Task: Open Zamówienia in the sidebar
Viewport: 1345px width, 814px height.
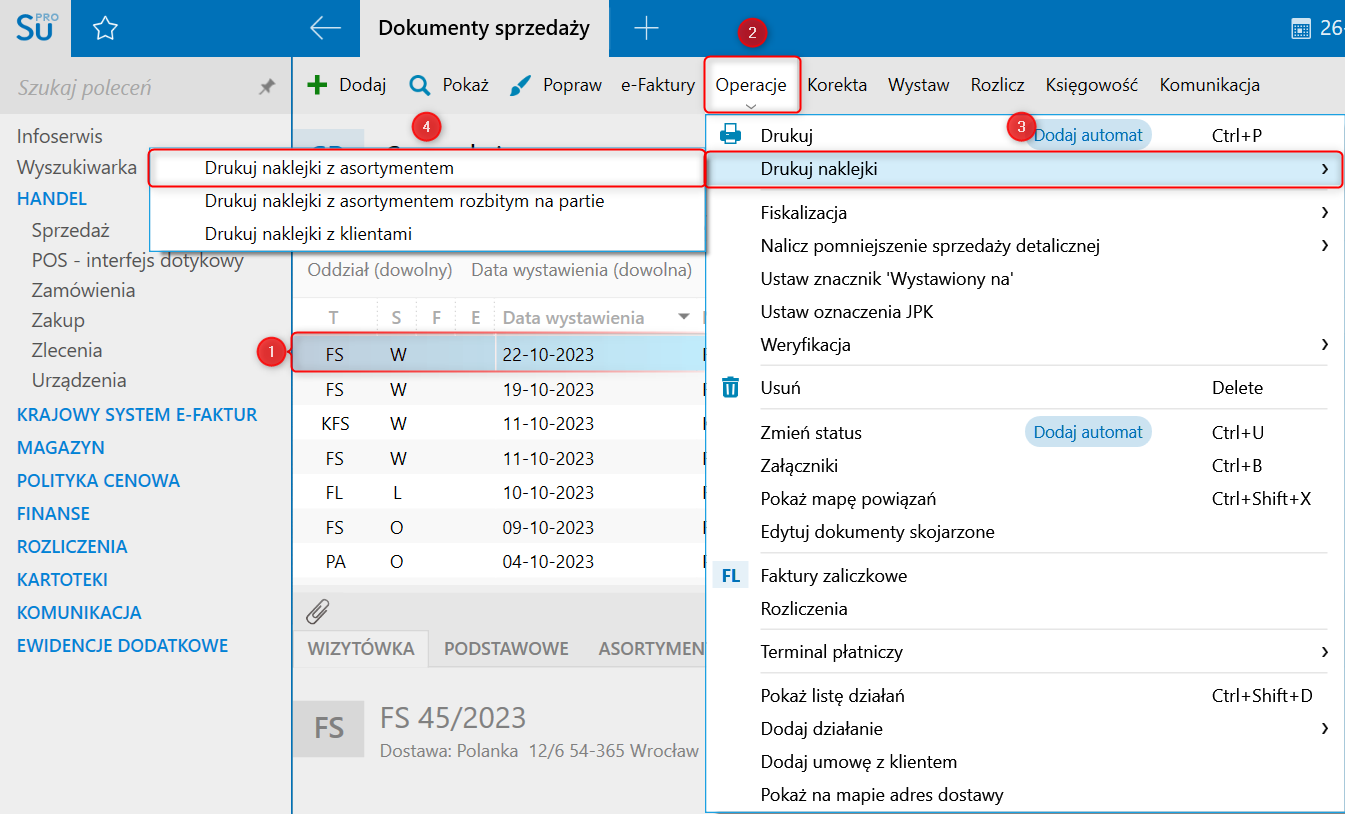Action: 83,290
